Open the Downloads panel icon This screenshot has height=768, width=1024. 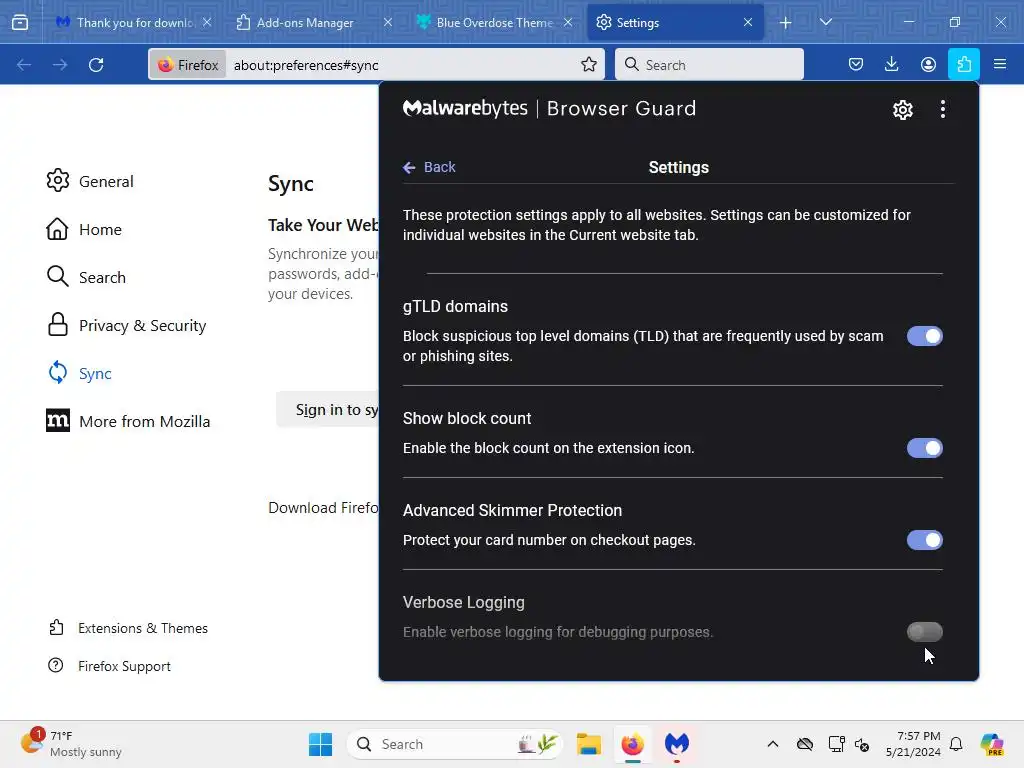(x=891, y=64)
